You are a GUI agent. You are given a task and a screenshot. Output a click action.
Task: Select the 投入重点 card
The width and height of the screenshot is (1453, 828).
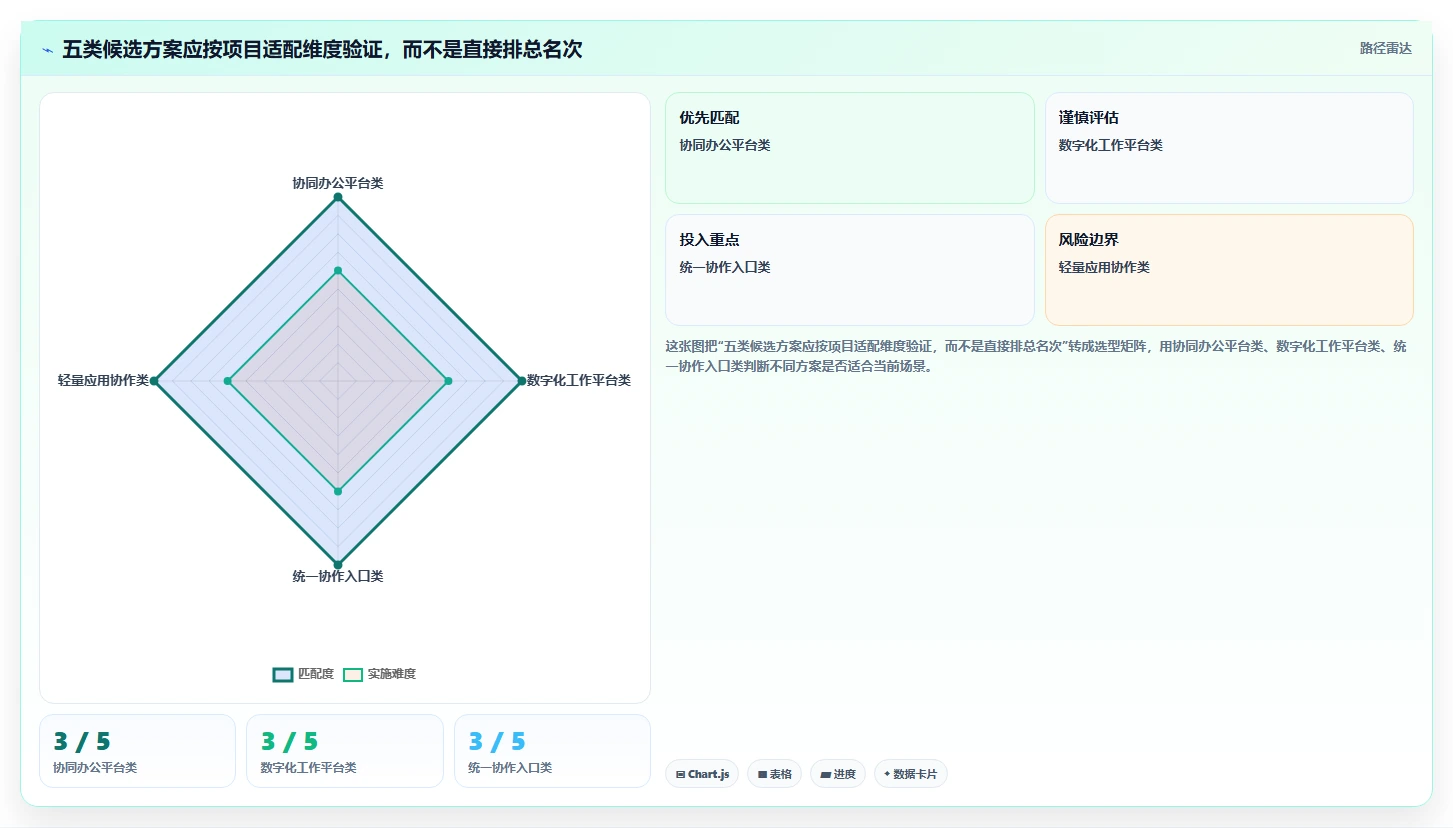850,270
